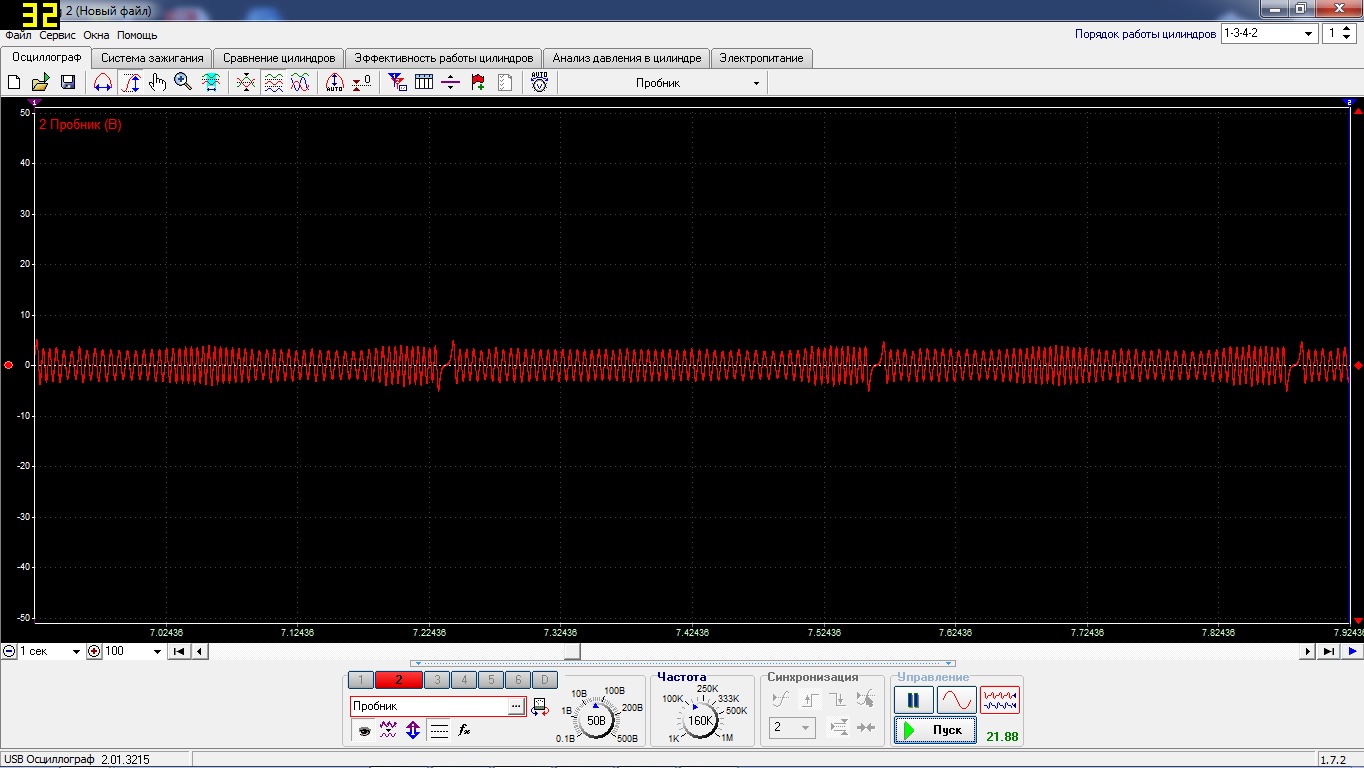This screenshot has width=1364, height=768.
Task: Click the stacked wavy lines icon
Action: coord(273,83)
